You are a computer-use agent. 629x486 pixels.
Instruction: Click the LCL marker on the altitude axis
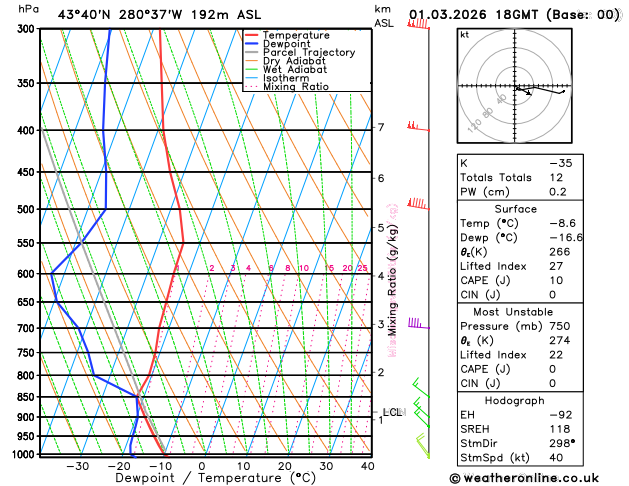392,412
